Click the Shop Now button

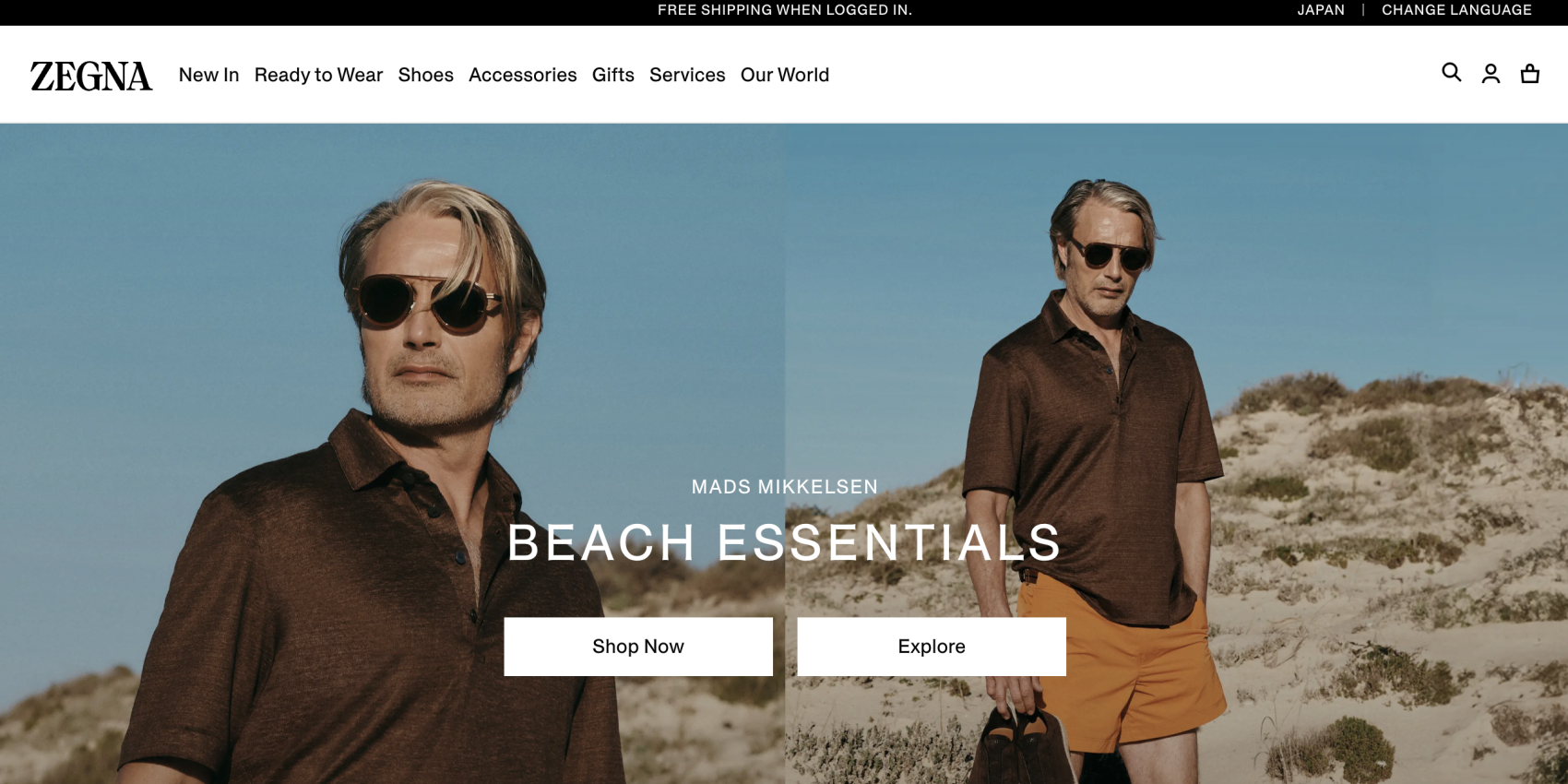coord(638,647)
